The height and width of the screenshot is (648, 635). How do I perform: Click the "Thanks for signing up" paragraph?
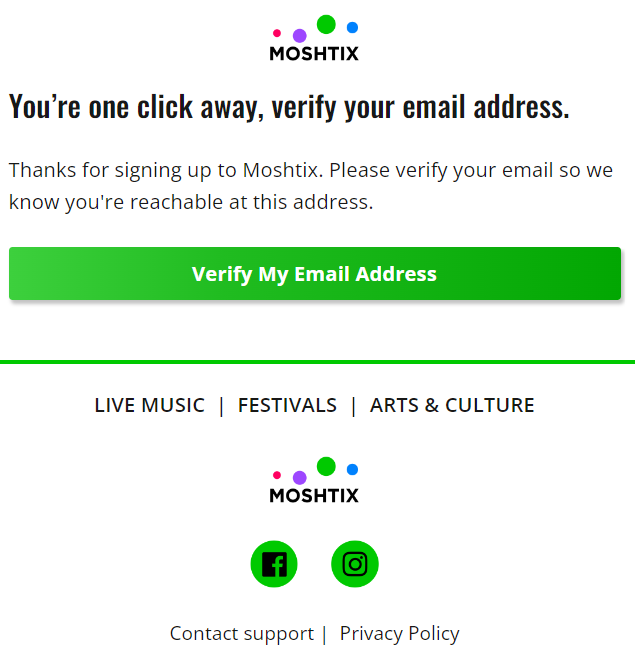(311, 186)
